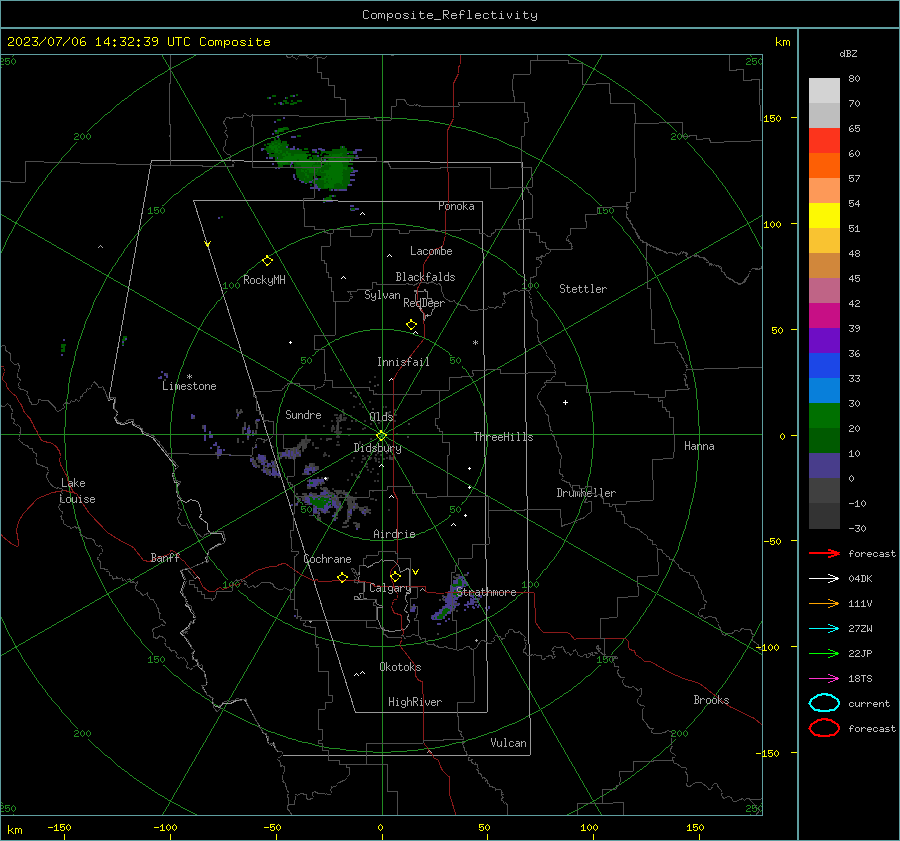The width and height of the screenshot is (900, 841).
Task: Select the bright green 20-30 dBZ band
Action: click(x=824, y=416)
